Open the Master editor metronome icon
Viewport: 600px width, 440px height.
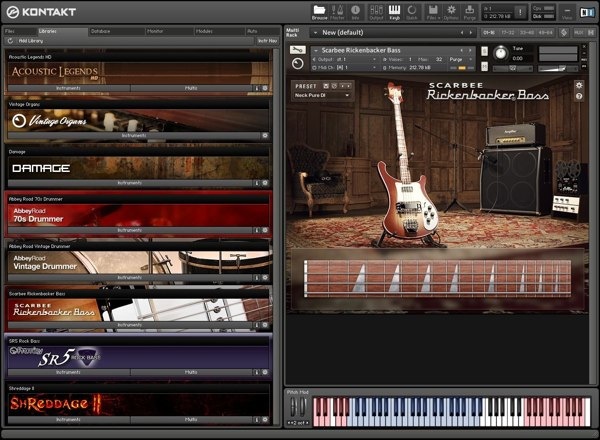[337, 12]
